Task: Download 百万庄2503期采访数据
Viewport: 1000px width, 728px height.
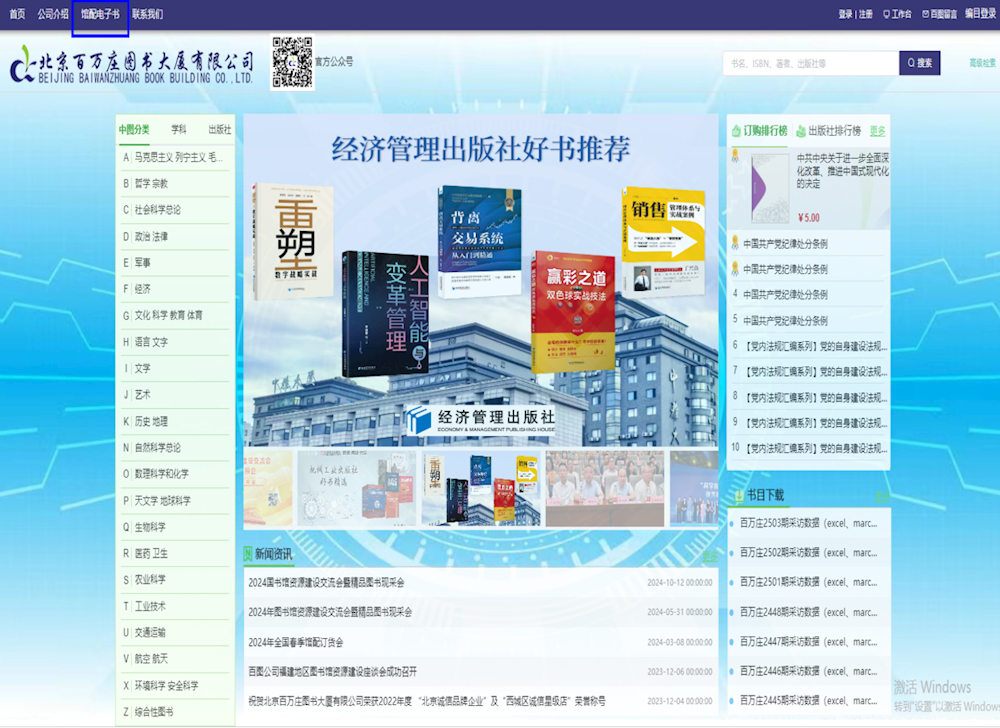Action: click(x=808, y=523)
